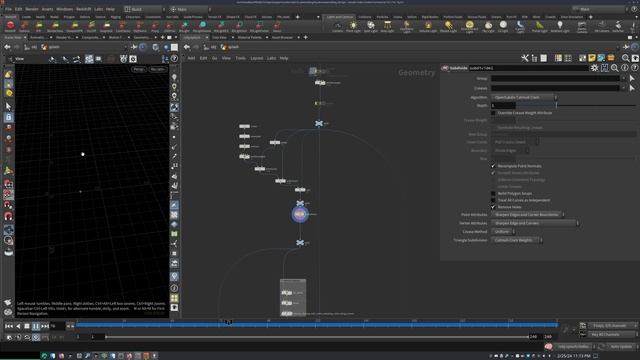Open the Algorithm dropdown
The image size is (640, 360).
click(x=524, y=98)
